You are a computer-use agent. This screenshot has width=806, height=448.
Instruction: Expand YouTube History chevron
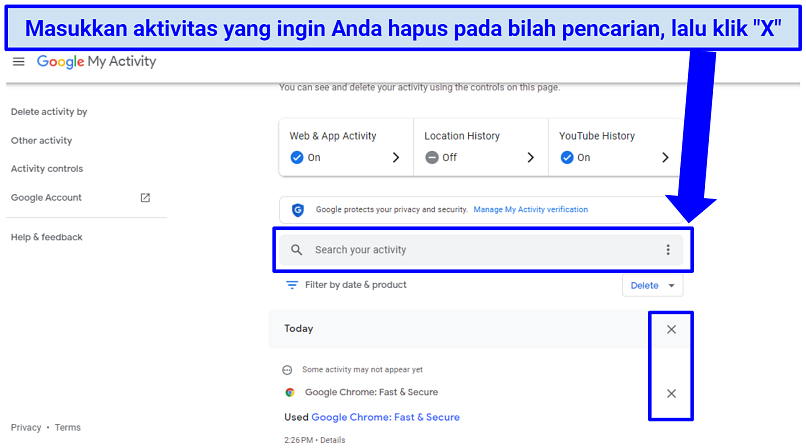[665, 157]
